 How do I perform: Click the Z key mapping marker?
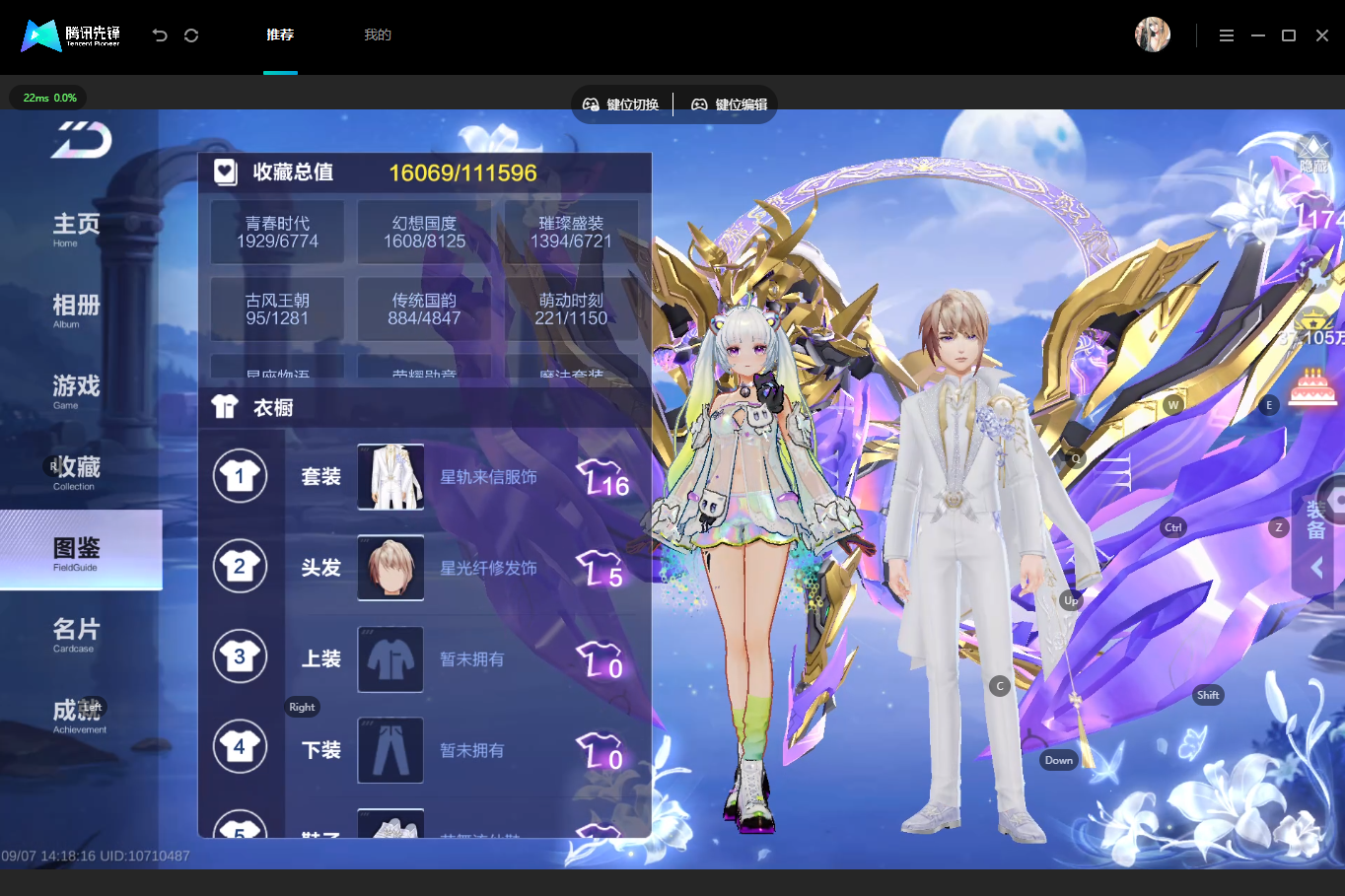point(1279,527)
